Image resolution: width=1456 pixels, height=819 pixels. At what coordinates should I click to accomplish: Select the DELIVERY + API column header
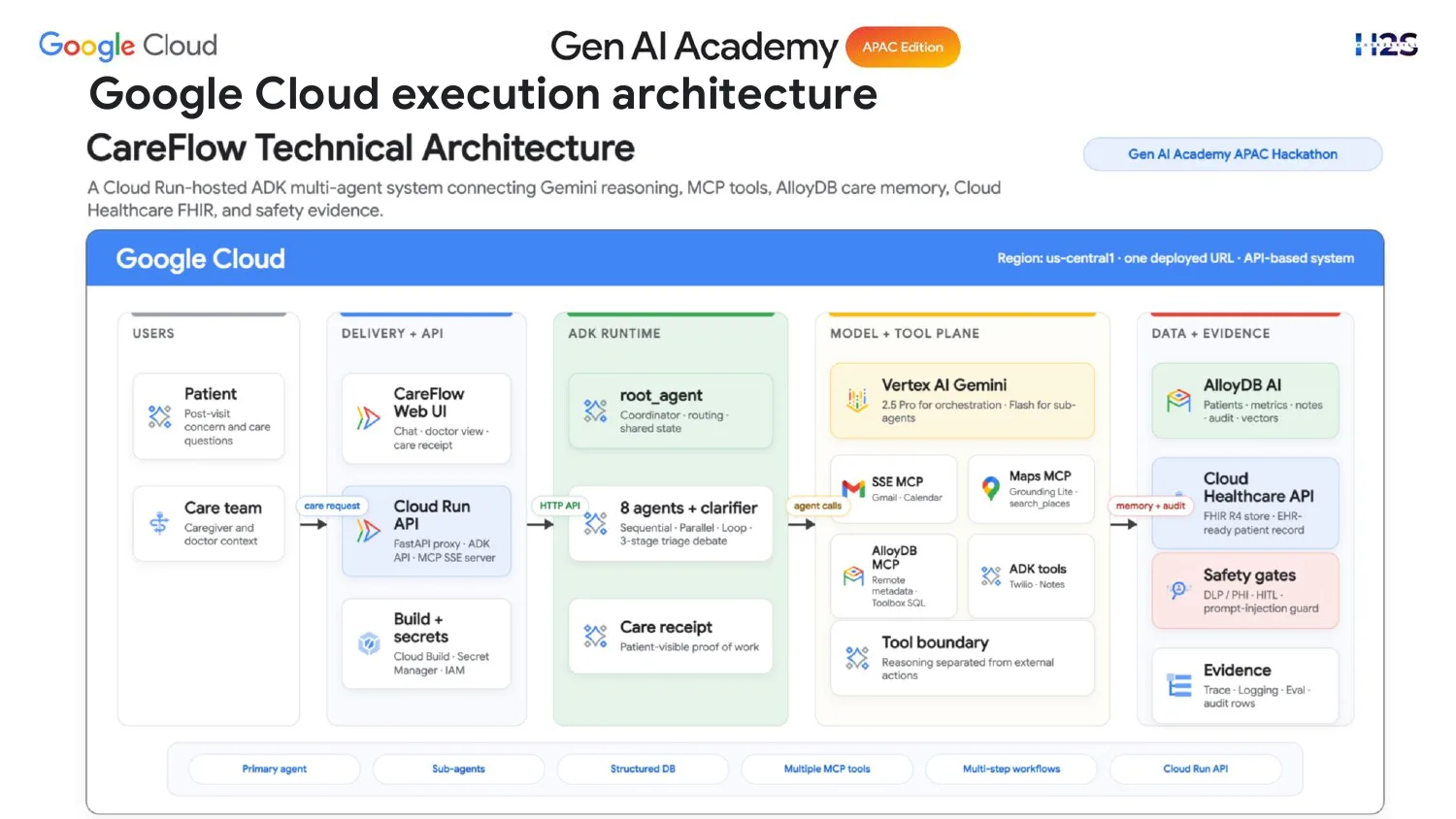pyautogui.click(x=392, y=333)
